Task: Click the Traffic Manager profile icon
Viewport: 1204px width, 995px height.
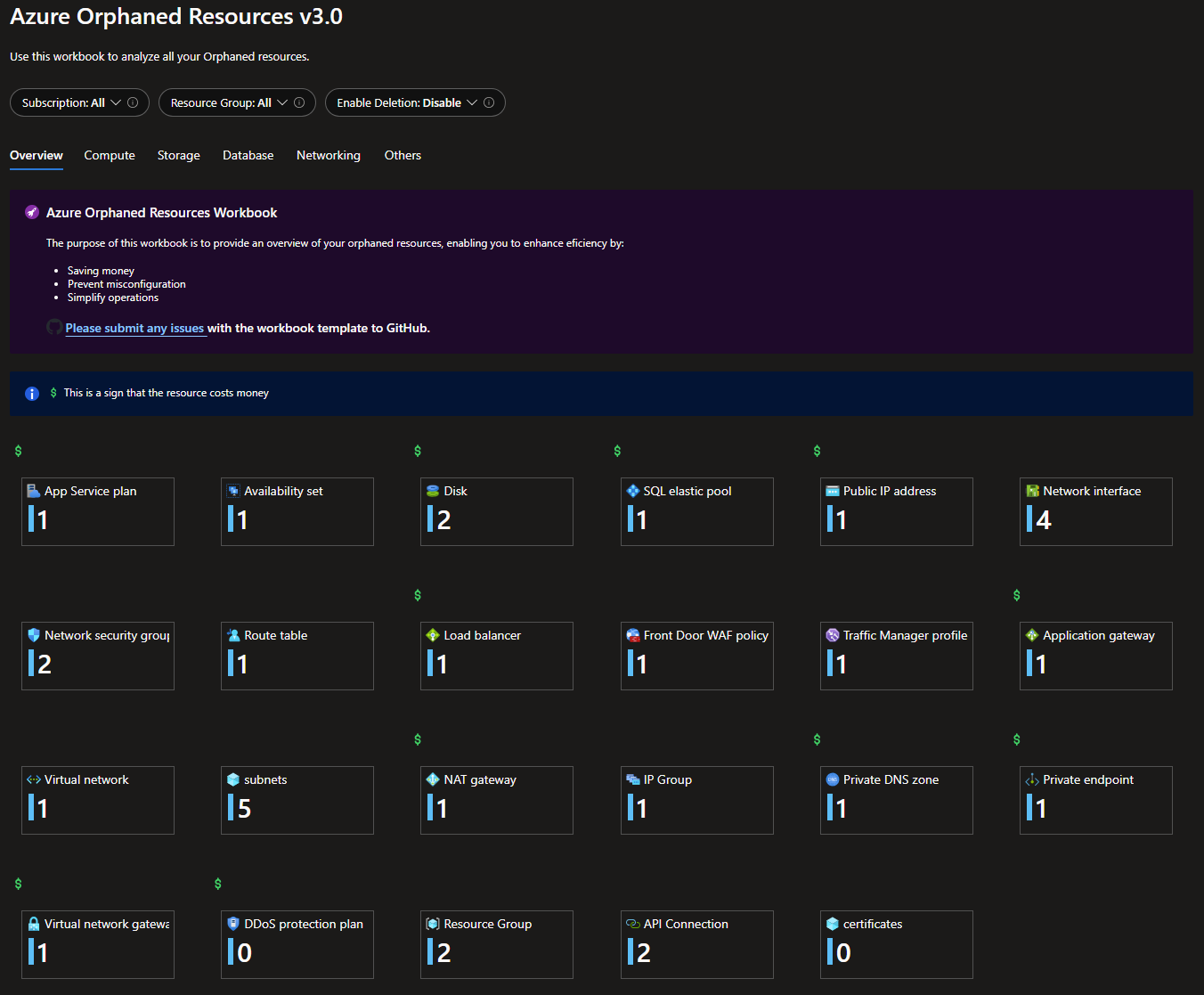Action: click(x=832, y=634)
